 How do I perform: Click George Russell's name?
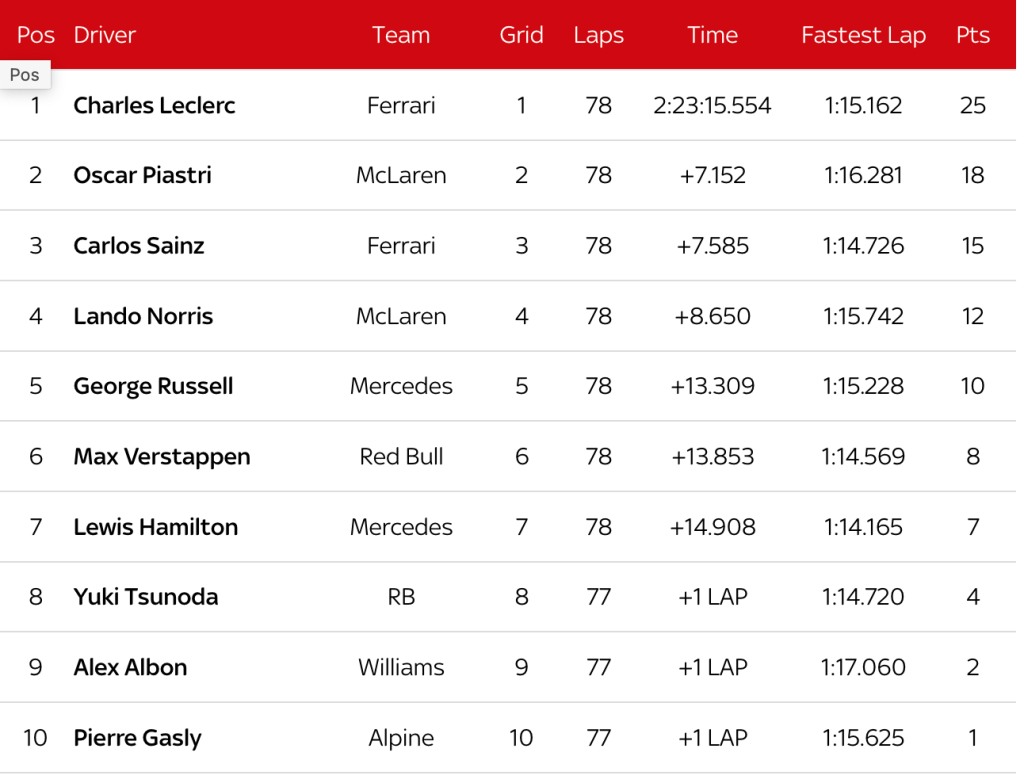pos(153,386)
